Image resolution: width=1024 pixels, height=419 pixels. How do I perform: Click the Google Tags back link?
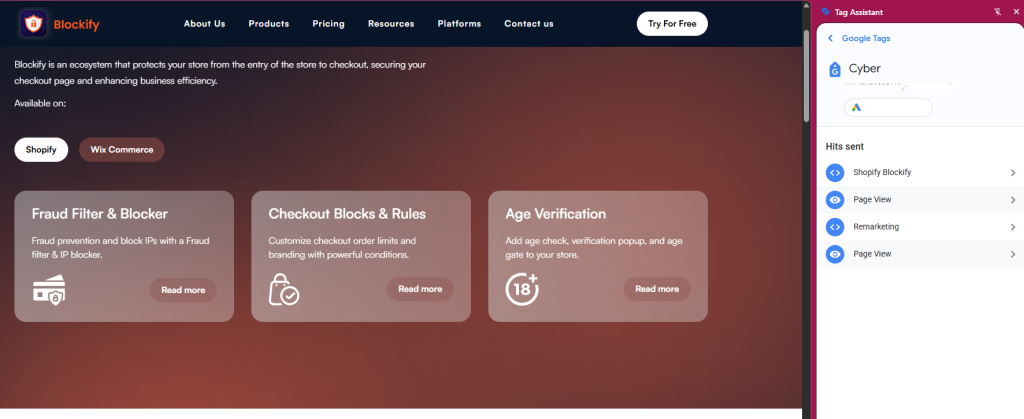(866, 39)
